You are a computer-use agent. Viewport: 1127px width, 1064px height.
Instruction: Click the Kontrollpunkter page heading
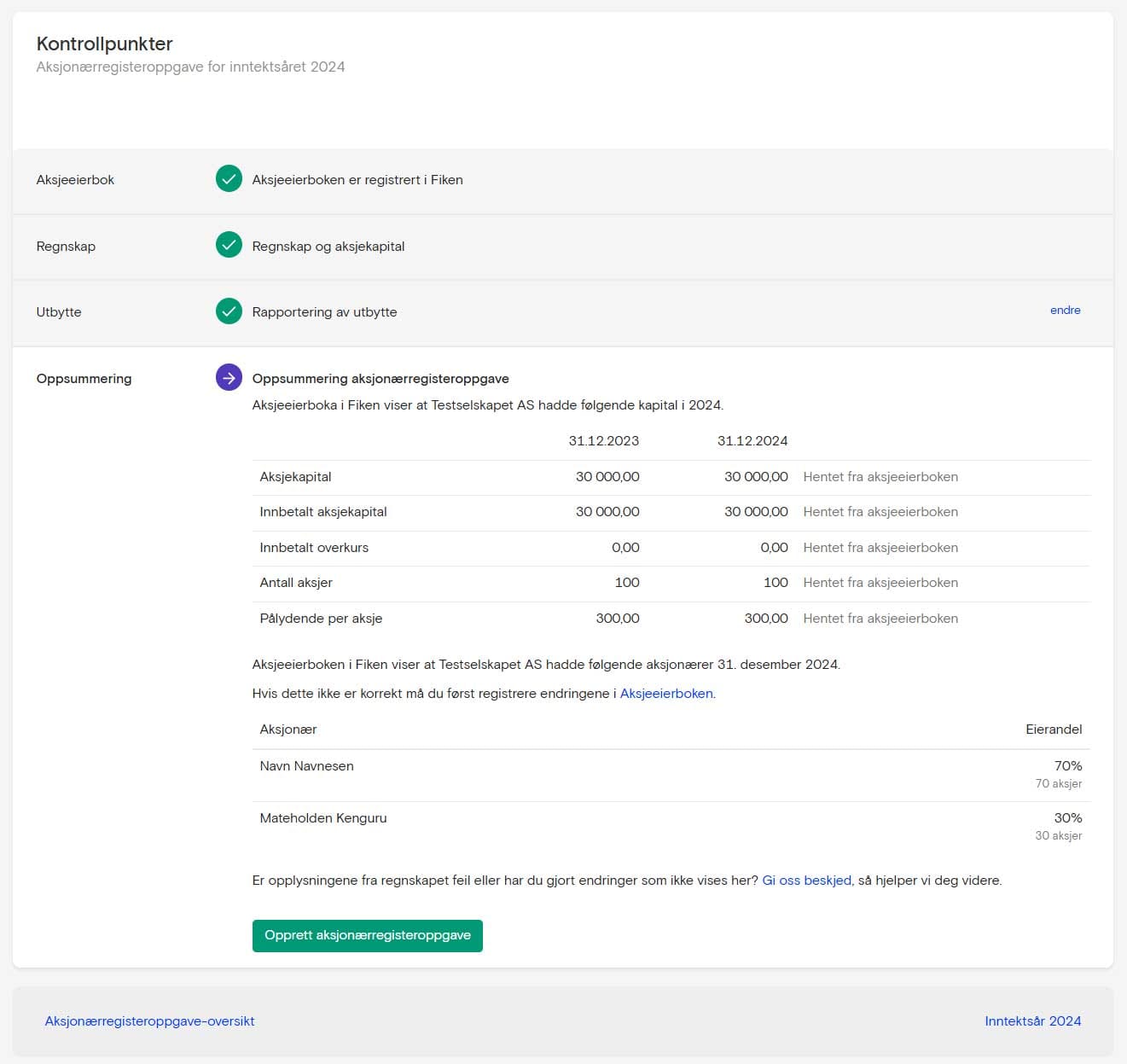point(104,44)
